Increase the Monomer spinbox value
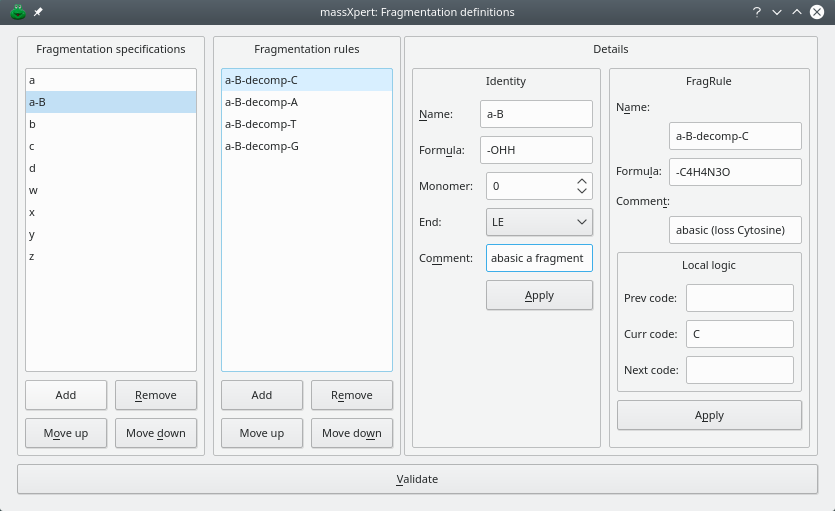835x511 pixels. 582,182
